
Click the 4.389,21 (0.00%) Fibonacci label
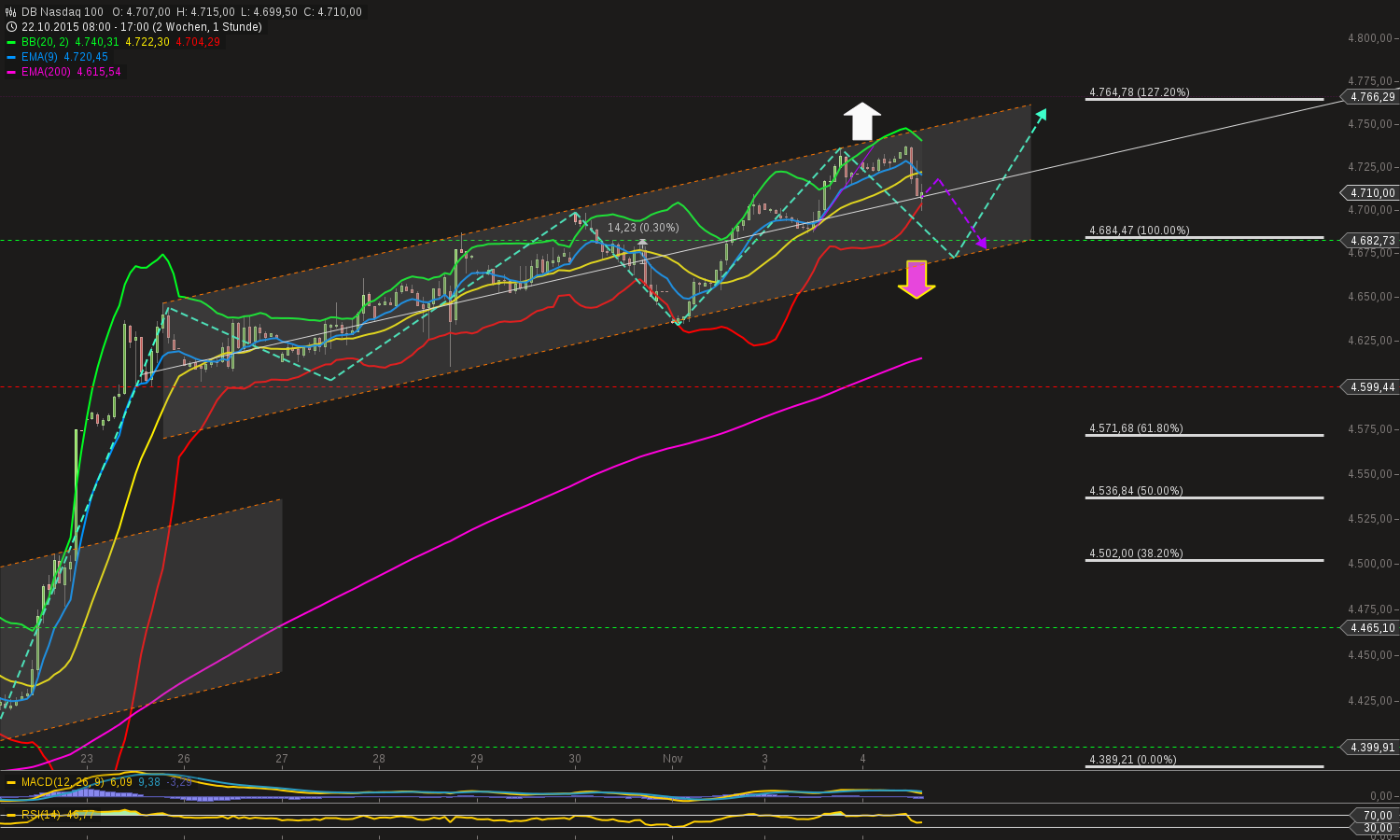(1132, 760)
